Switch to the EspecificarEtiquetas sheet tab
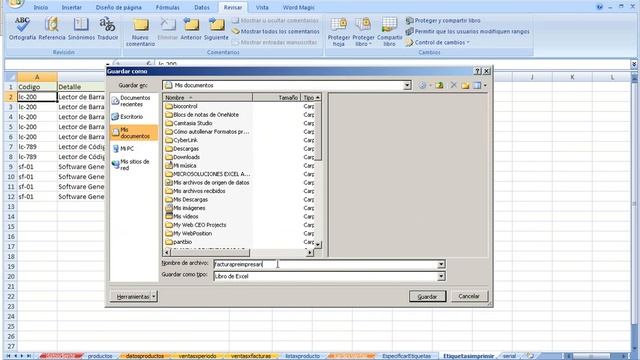The width and height of the screenshot is (640, 360). coord(407,356)
